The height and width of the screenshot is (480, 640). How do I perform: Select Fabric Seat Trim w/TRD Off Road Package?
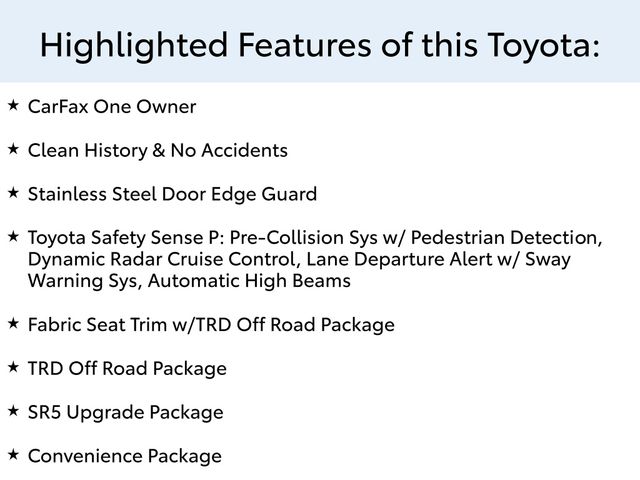click(211, 325)
